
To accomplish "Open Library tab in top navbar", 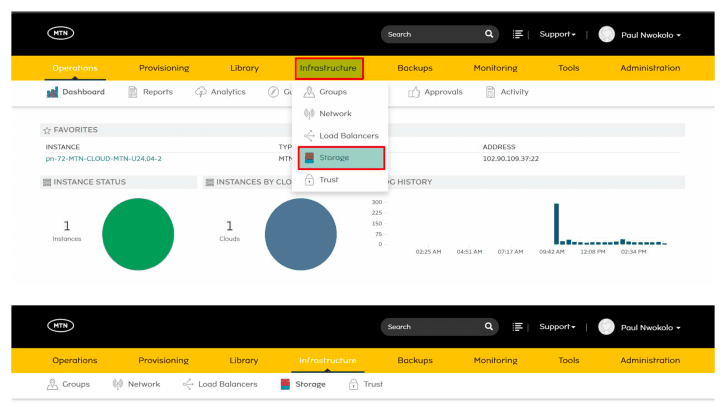I will pyautogui.click(x=244, y=68).
